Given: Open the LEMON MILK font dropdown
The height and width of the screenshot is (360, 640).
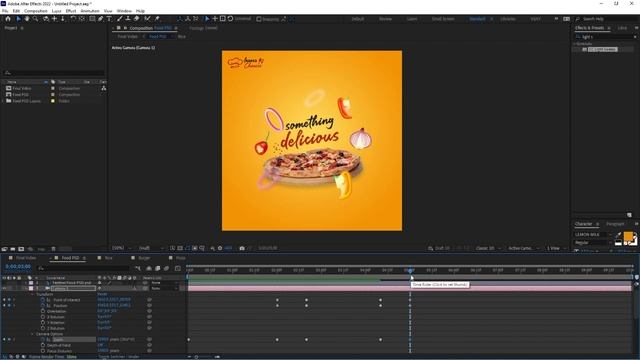Looking at the screenshot, I should click(x=593, y=235).
